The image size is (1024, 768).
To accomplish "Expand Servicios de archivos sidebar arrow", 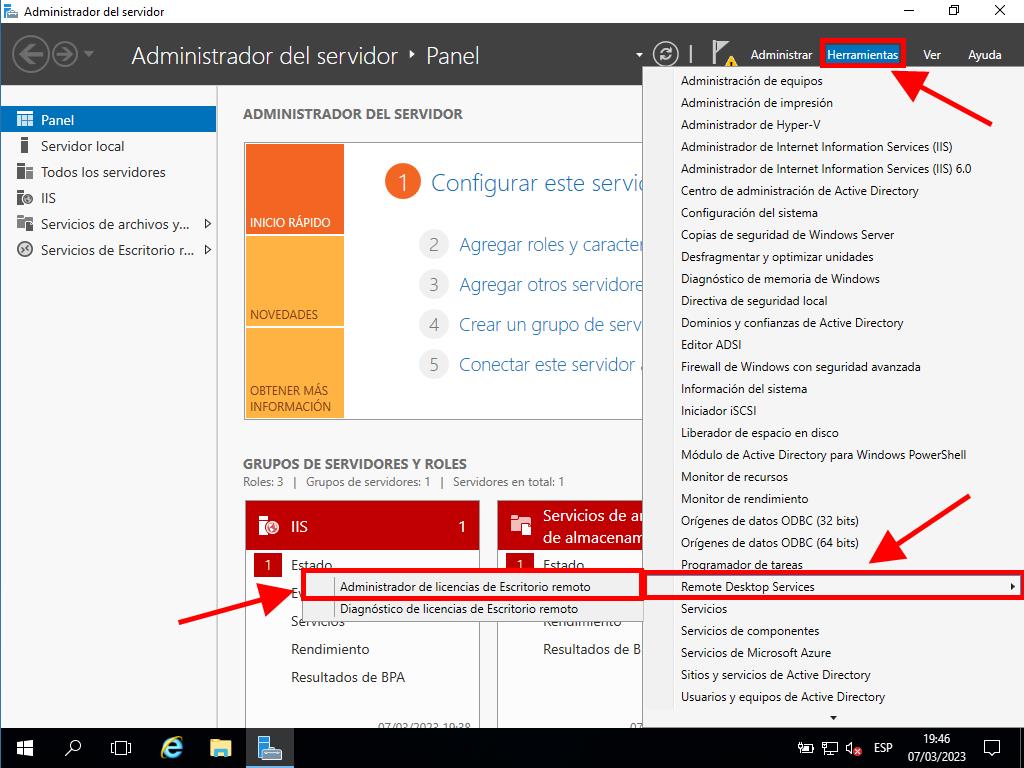I will point(207,224).
